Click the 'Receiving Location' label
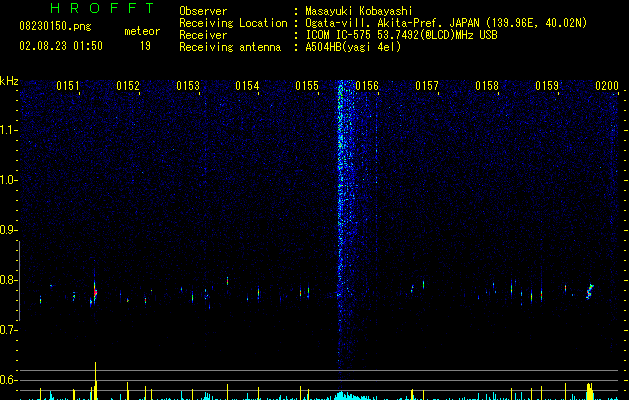The image size is (629, 400). 233,23
